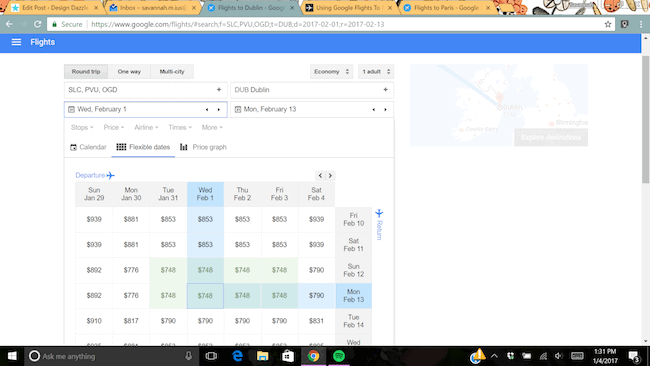Screen dimensions: 650x366
Task: Open Spotify from the taskbar
Action: click(339, 356)
